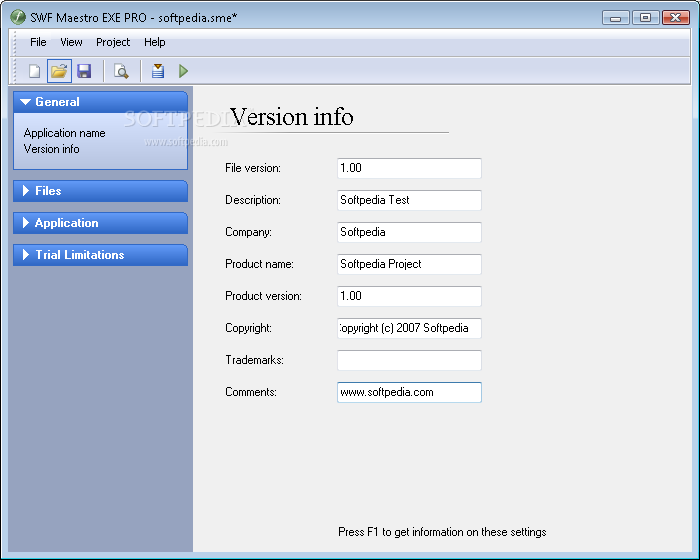Open project using the folder icon
The width and height of the screenshot is (700, 560).
59,71
